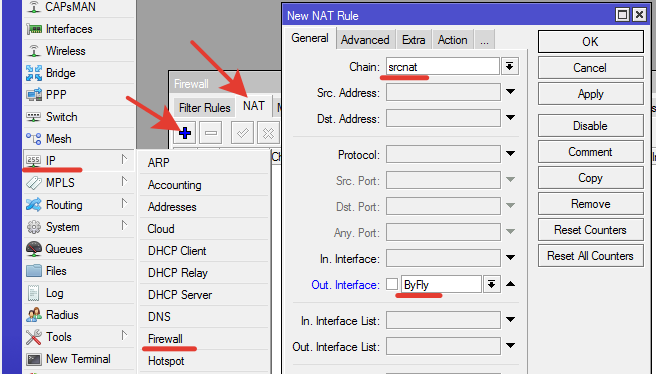Click the New Terminal monitor icon
Screen dimensions: 656x374
34,359
